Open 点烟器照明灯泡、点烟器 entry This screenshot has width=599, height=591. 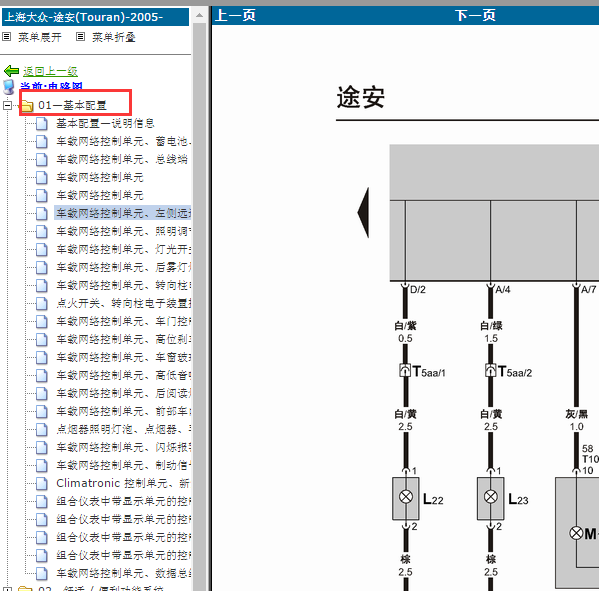[x=123, y=429]
